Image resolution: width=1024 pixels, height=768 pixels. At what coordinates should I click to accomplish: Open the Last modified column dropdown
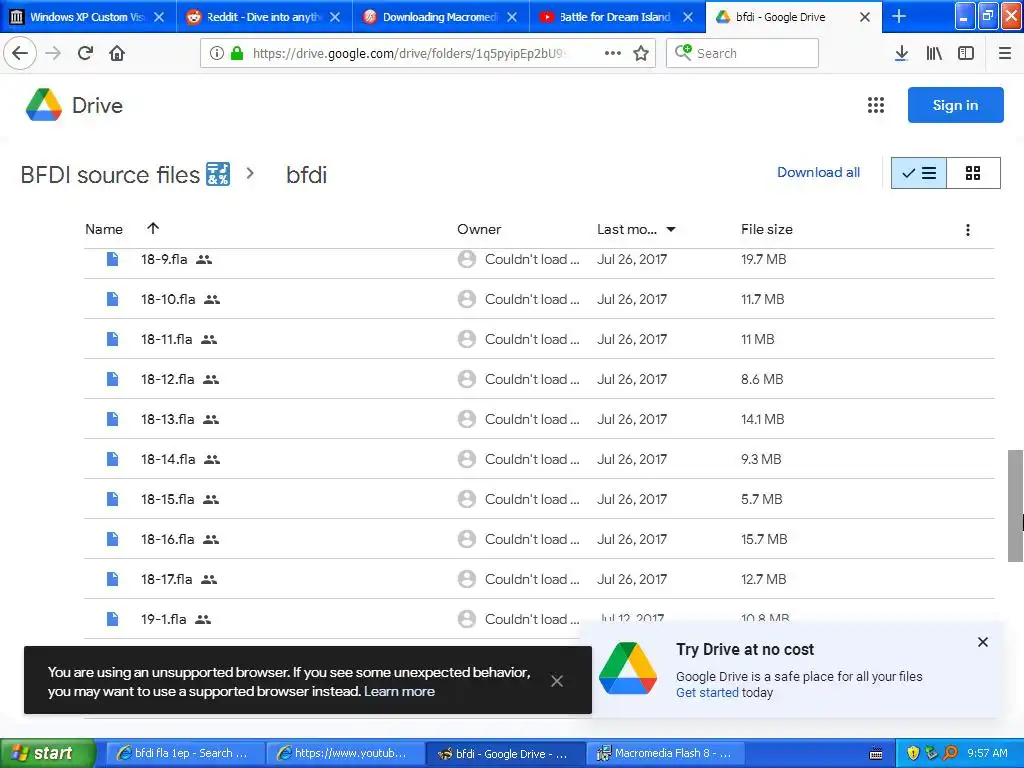coord(671,229)
